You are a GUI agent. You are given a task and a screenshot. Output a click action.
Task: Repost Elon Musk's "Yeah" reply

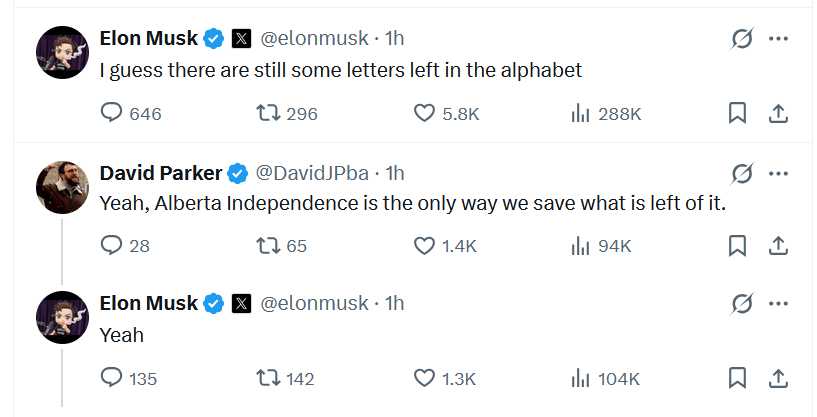(x=268, y=378)
